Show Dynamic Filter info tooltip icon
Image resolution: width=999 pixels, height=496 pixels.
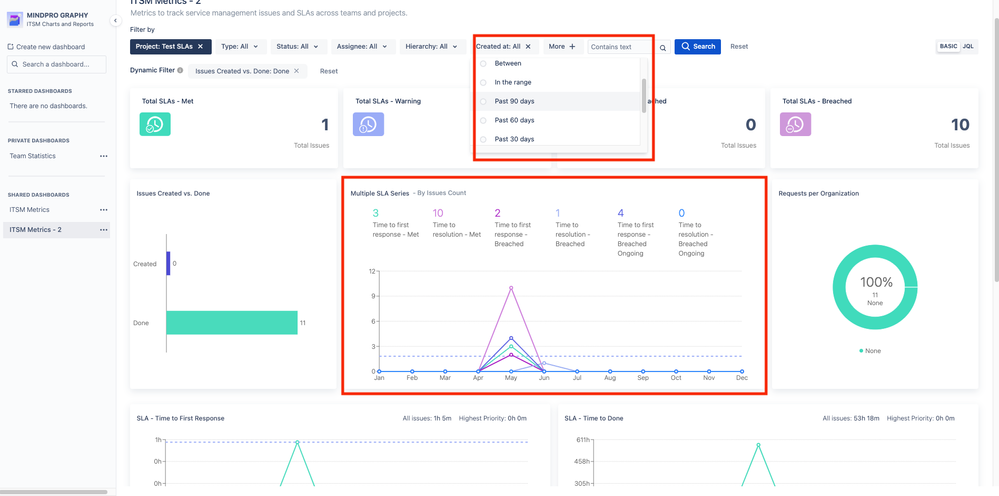tap(180, 71)
